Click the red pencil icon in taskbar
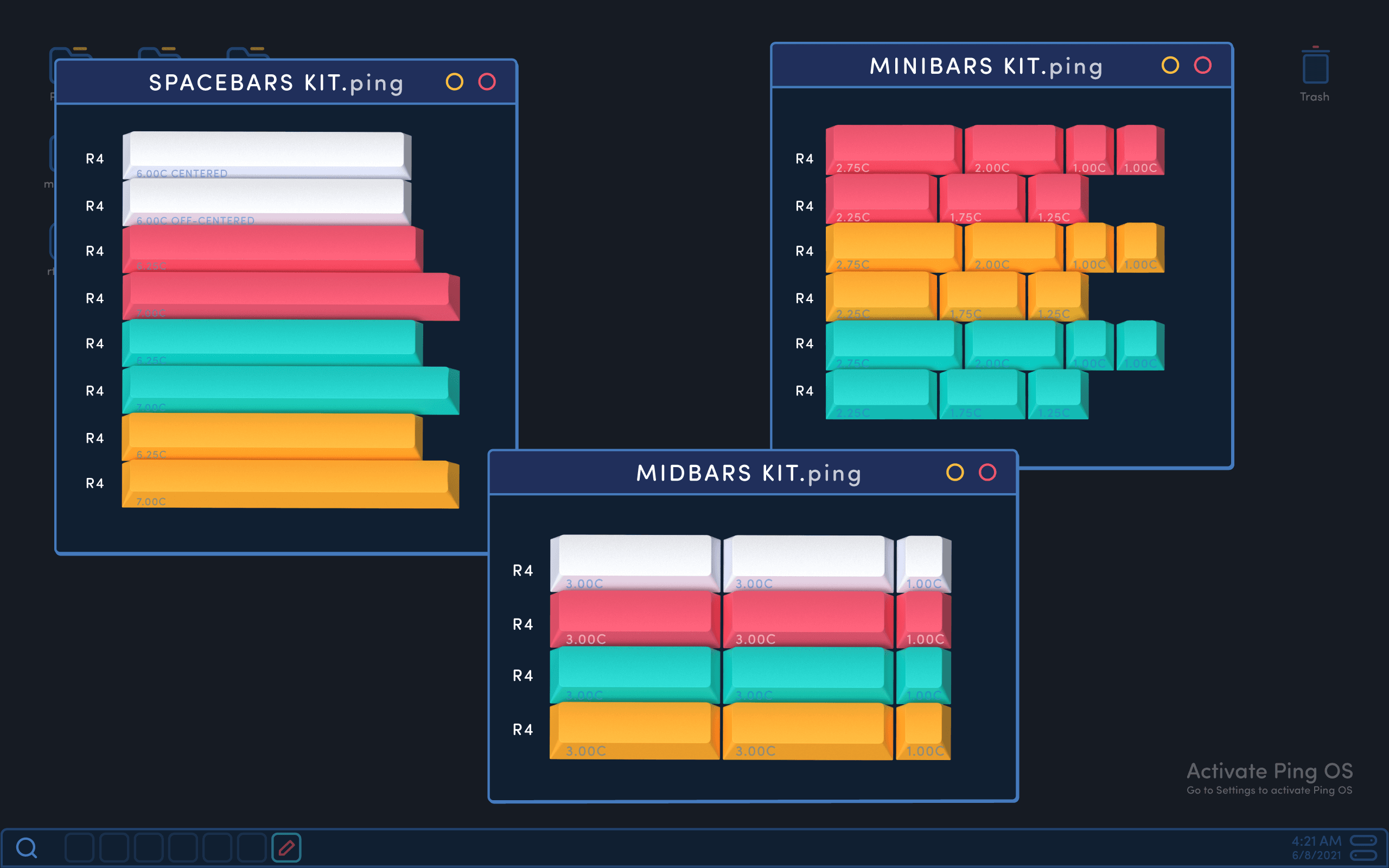The width and height of the screenshot is (1389, 868). tap(286, 847)
